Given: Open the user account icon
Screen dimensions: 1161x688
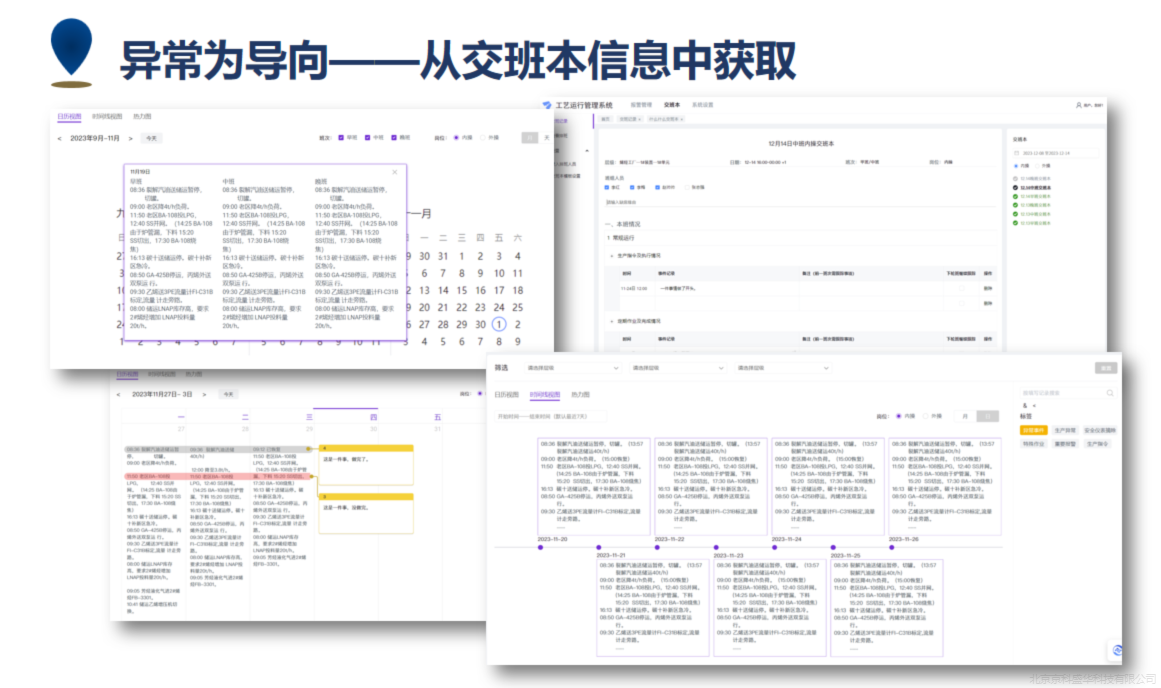Looking at the screenshot, I should [1079, 105].
